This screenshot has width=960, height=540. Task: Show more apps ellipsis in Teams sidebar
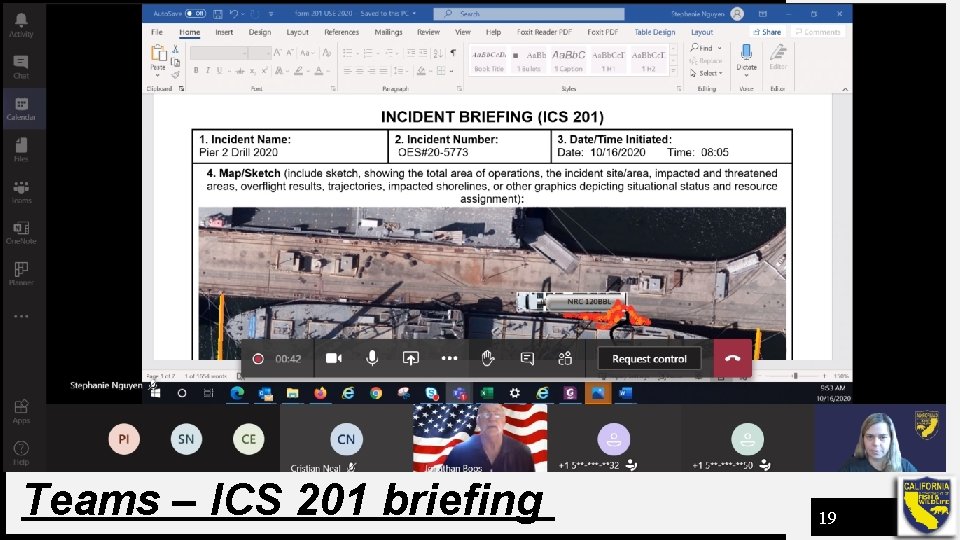point(21,316)
